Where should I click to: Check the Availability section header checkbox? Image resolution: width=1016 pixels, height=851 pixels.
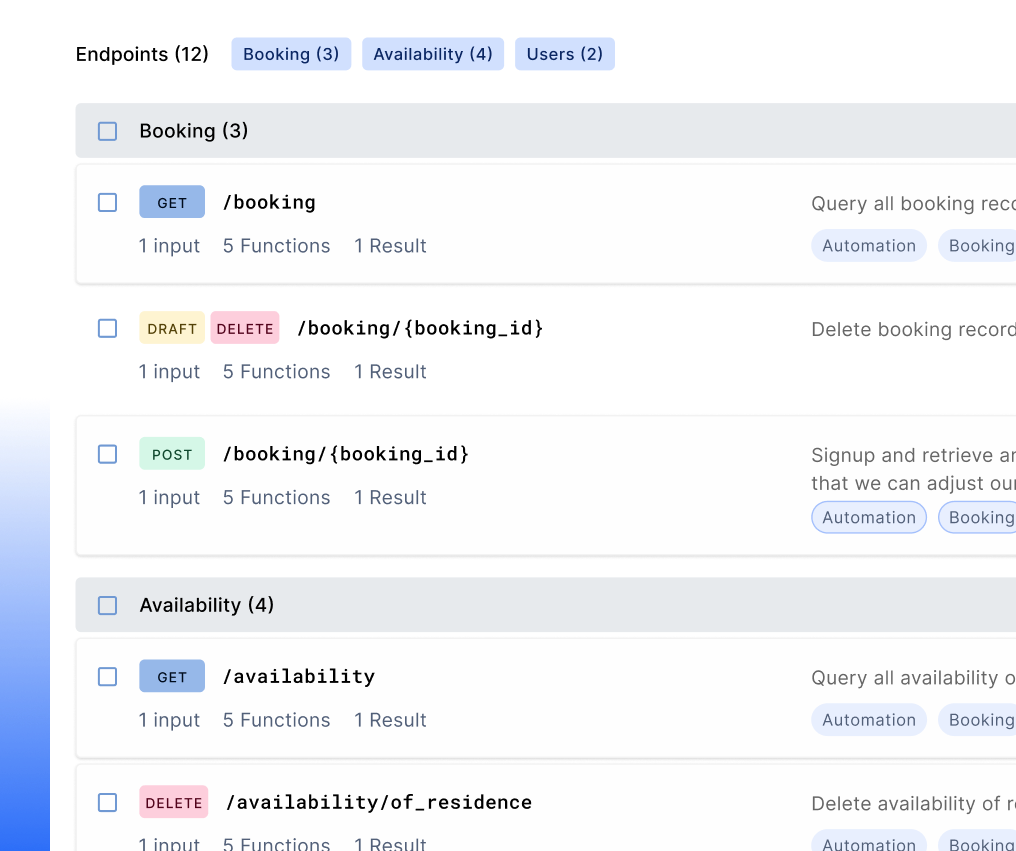point(107,604)
